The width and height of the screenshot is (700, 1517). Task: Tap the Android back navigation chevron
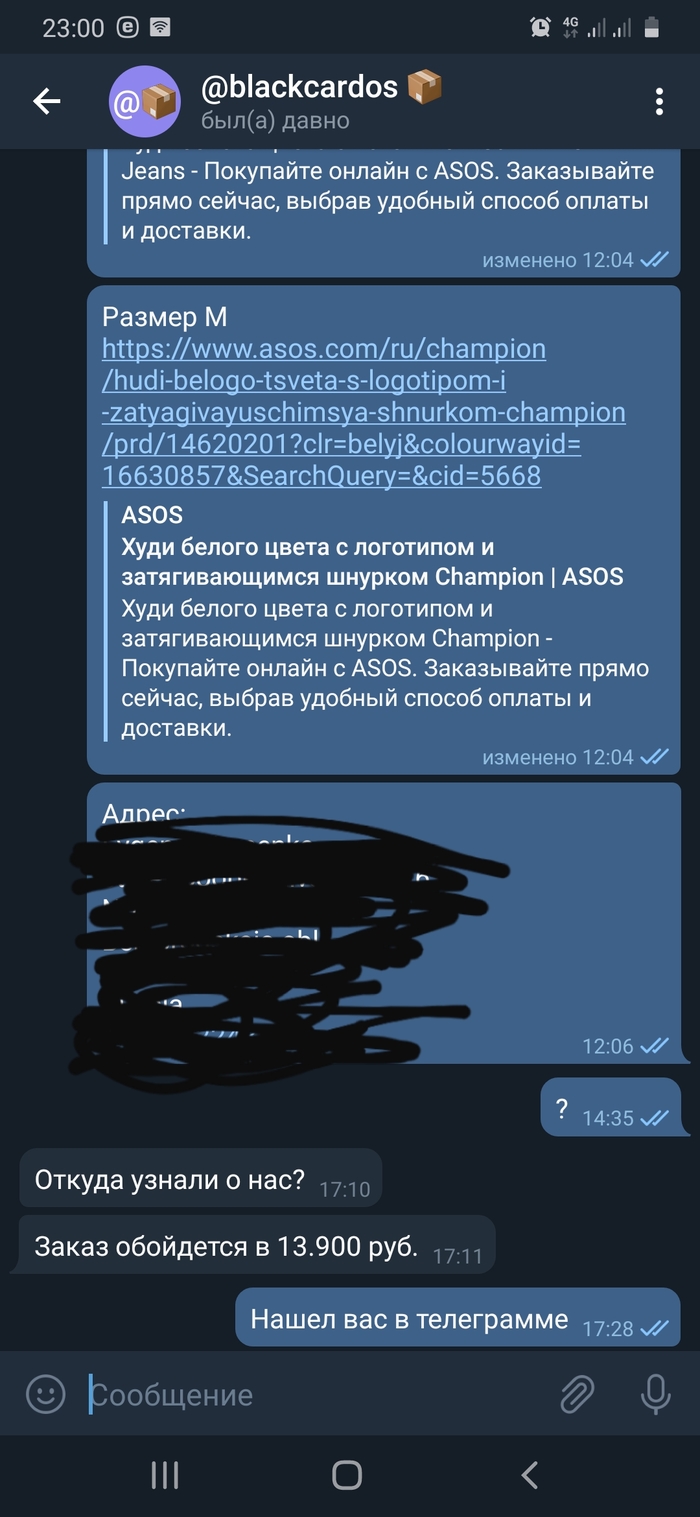coord(530,1474)
